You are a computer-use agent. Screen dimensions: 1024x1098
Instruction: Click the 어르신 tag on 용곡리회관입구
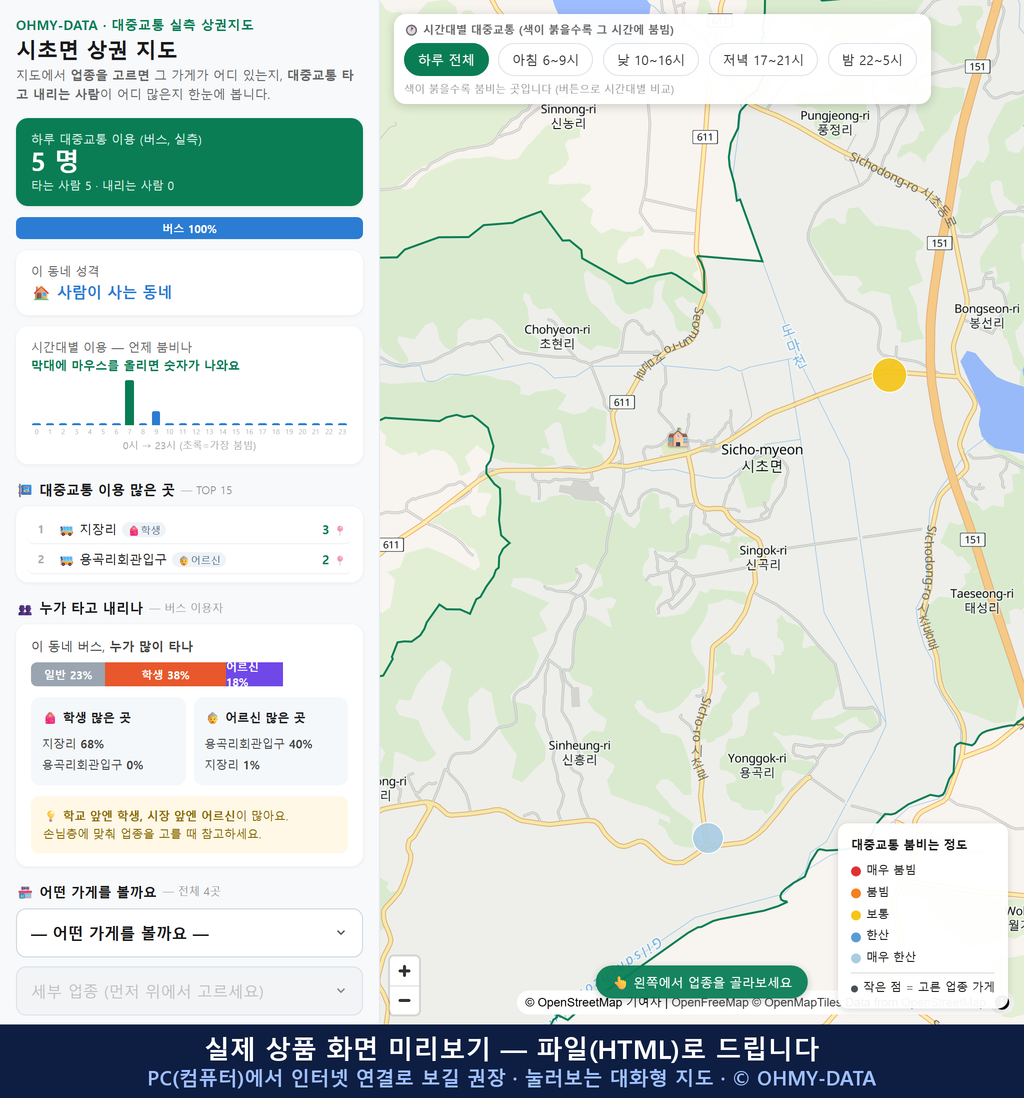point(199,560)
